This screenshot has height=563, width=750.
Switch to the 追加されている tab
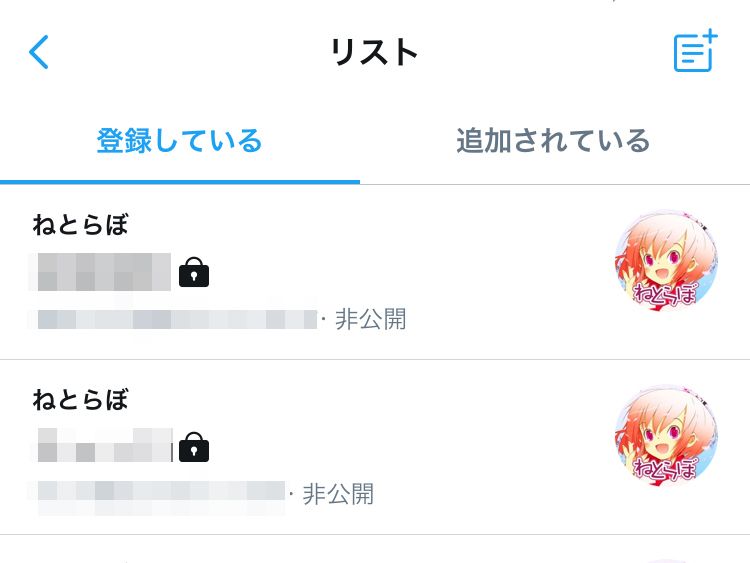[x=553, y=141]
